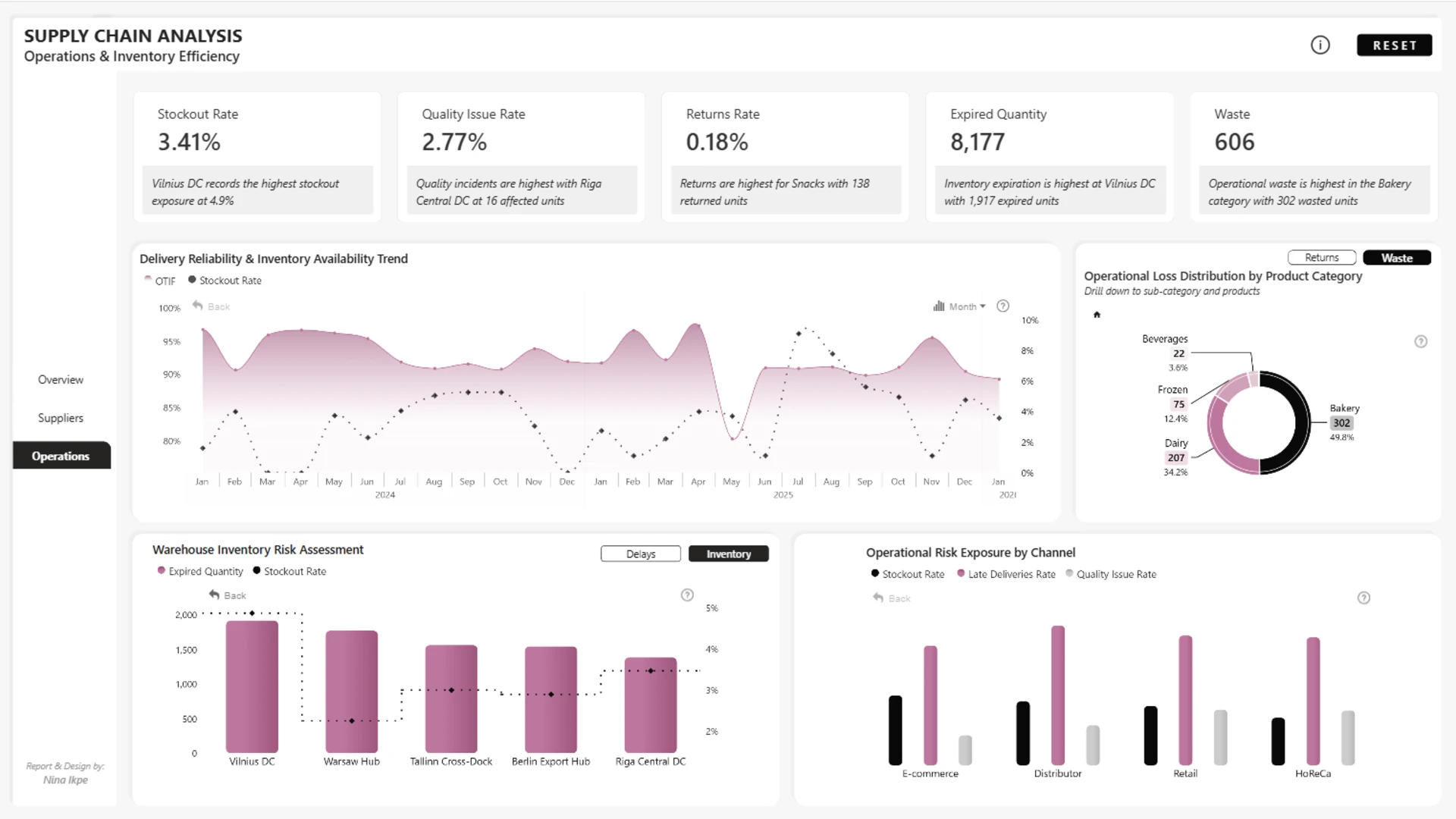Click the Nina Ikpe designer credit
1456x819 pixels.
coord(65,780)
